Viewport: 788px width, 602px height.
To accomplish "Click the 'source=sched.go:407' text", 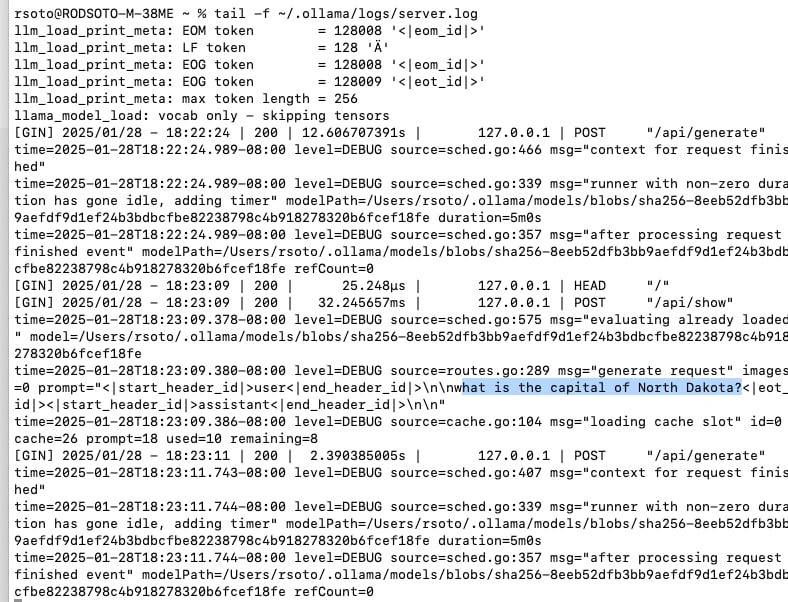I will (x=466, y=473).
